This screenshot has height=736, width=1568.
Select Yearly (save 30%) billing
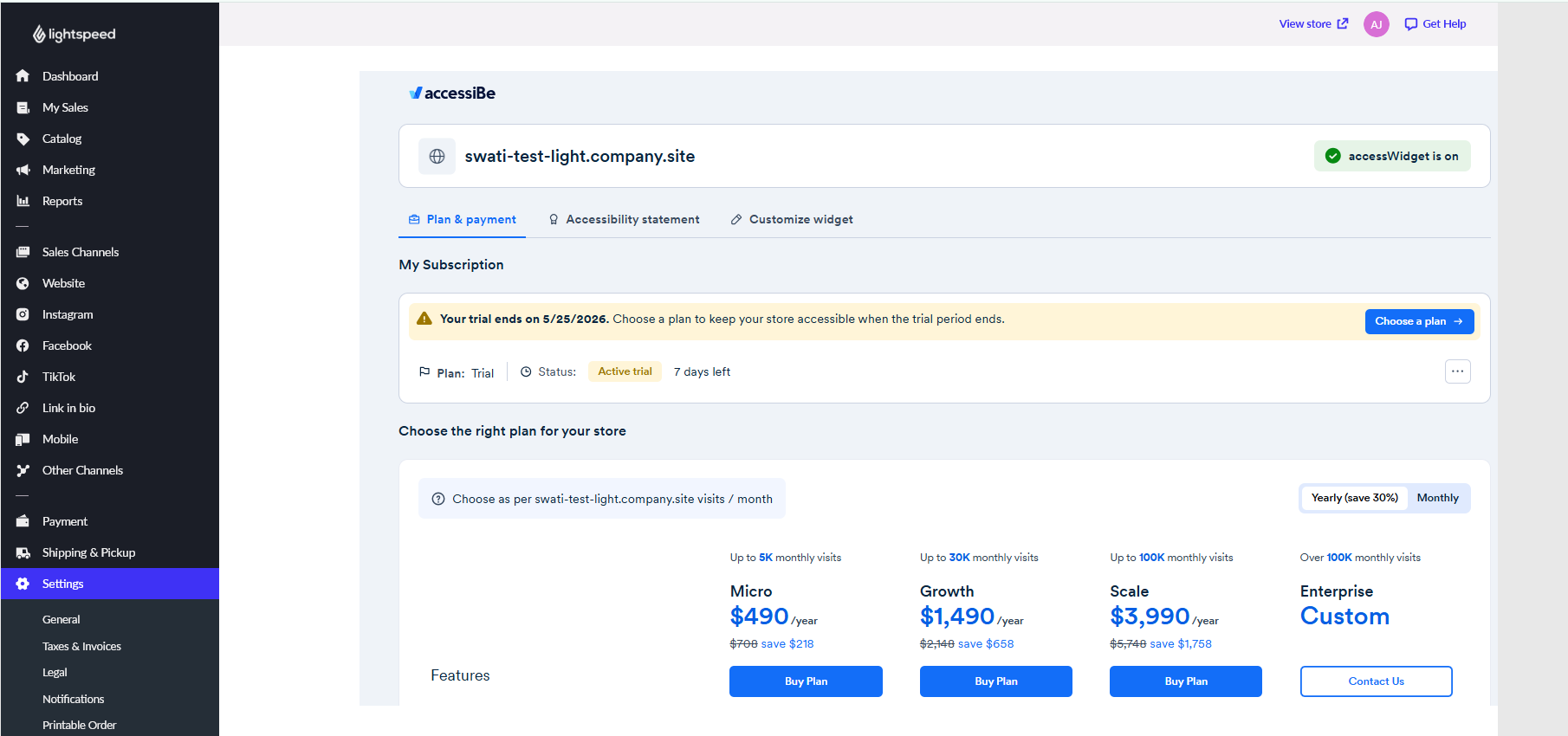tap(1354, 498)
